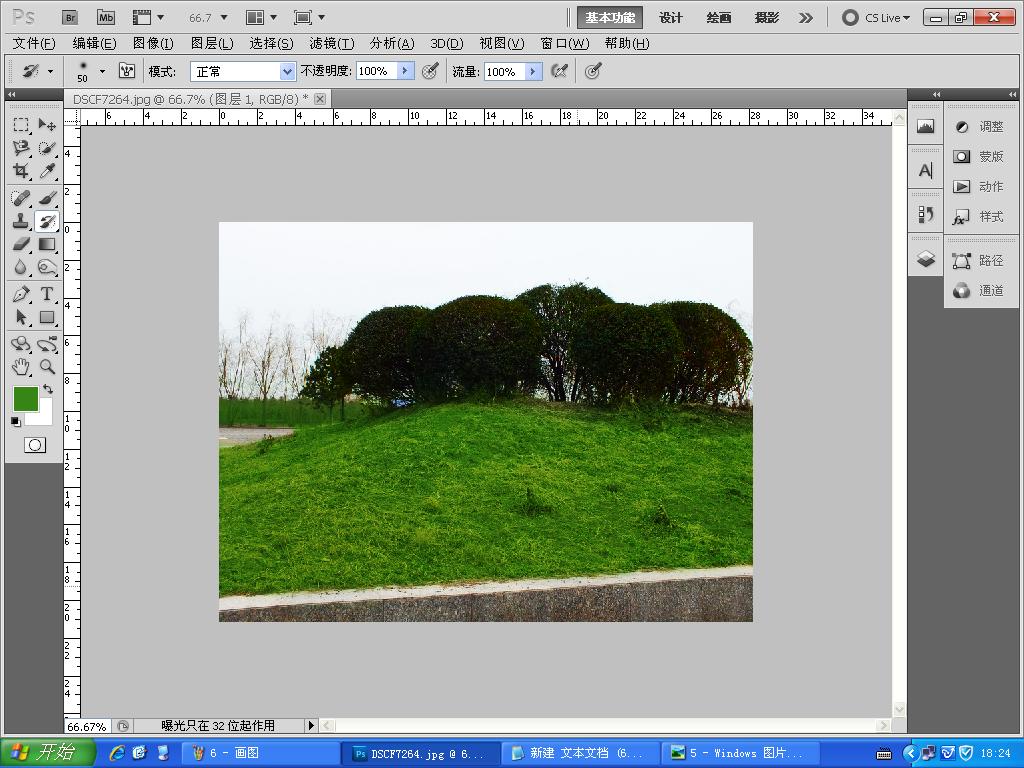This screenshot has height=768, width=1024.
Task: Select the Brush tool
Action: [47, 197]
